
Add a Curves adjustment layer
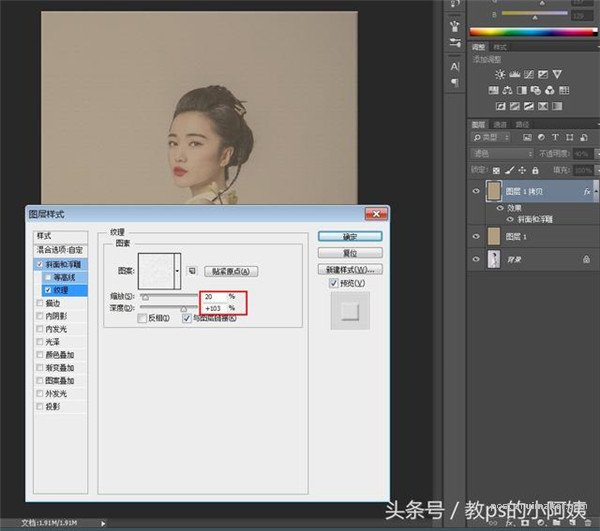(529, 74)
